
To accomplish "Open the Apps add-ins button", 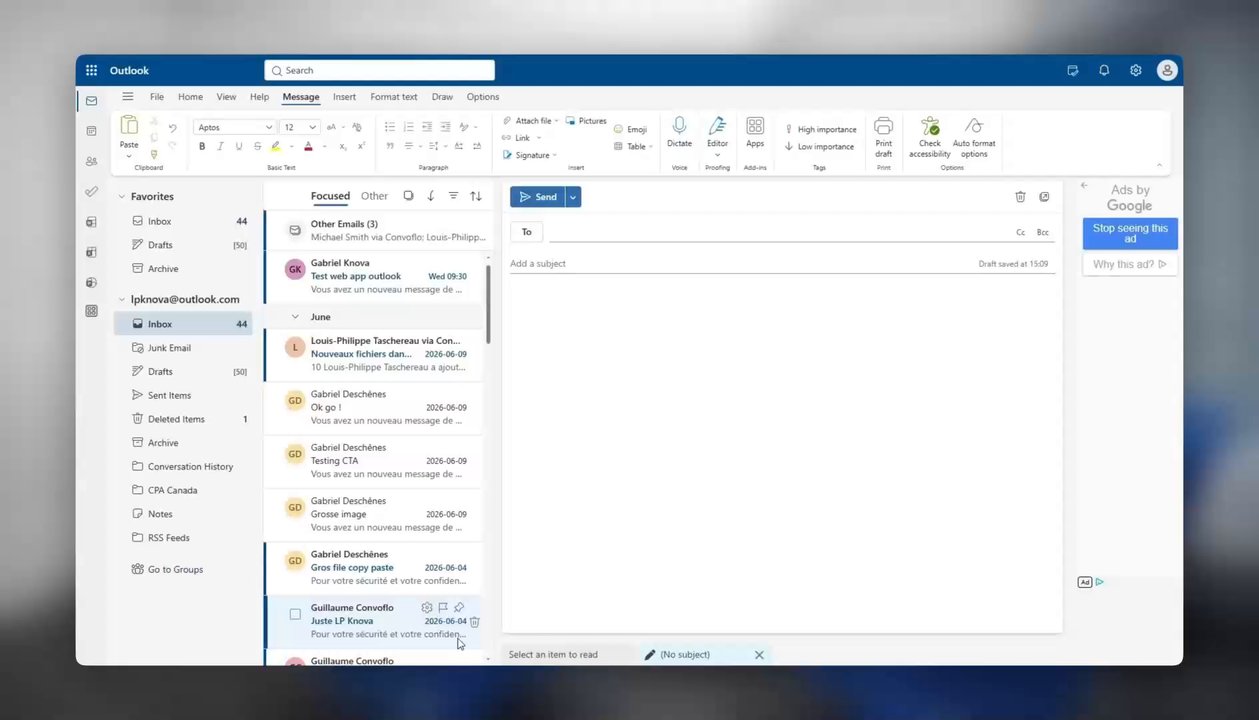I will click(x=755, y=132).
